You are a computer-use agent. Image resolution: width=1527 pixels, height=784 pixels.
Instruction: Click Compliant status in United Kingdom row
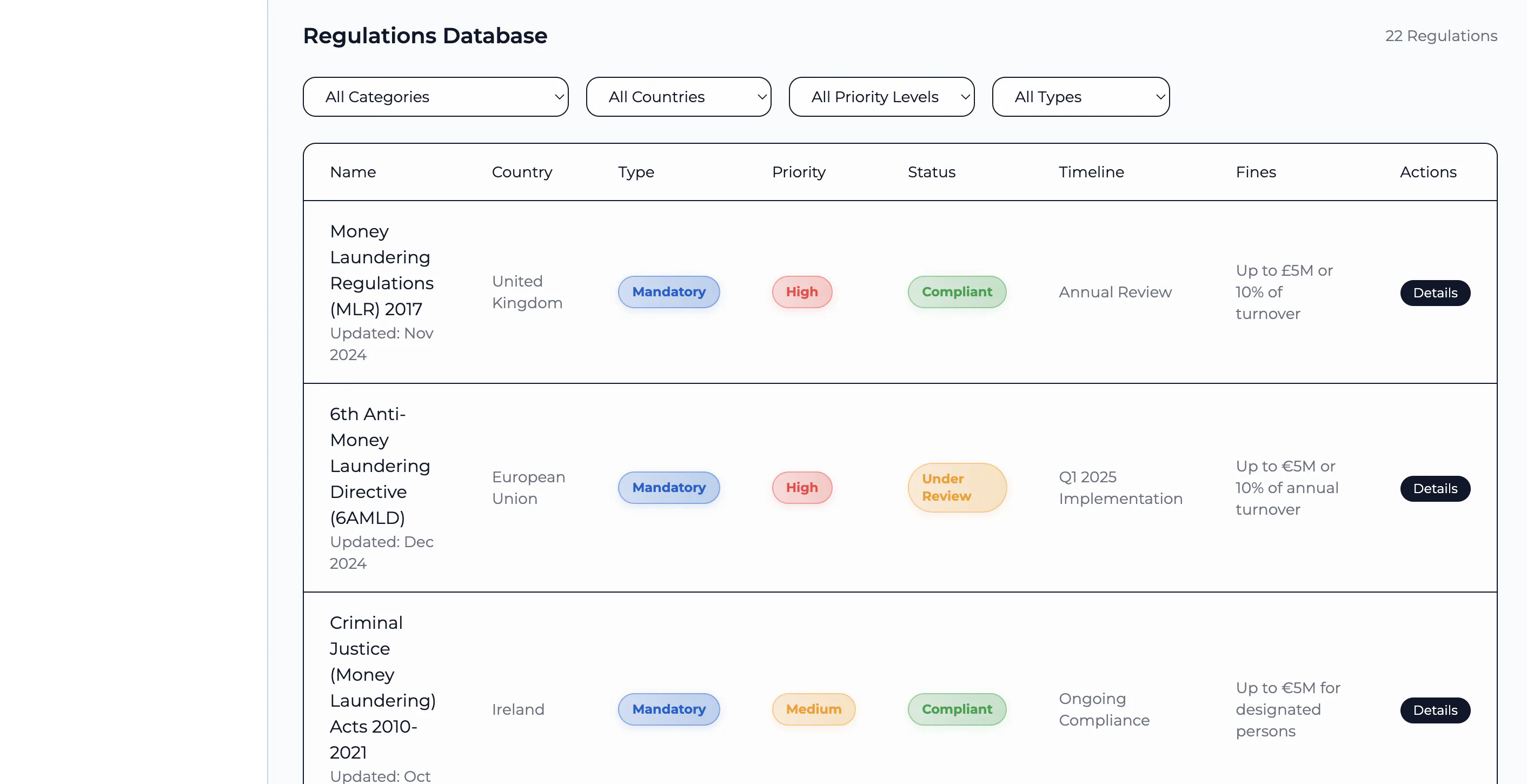click(956, 291)
